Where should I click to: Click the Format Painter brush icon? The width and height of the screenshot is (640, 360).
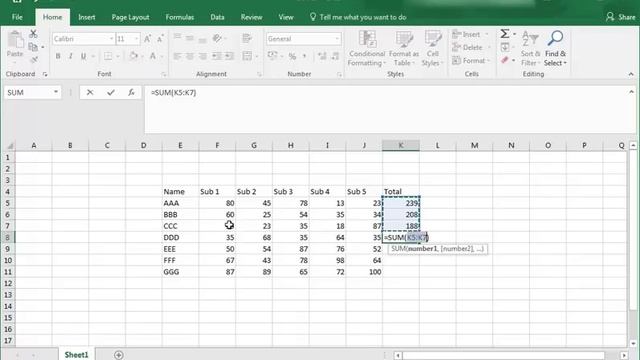tap(34, 60)
